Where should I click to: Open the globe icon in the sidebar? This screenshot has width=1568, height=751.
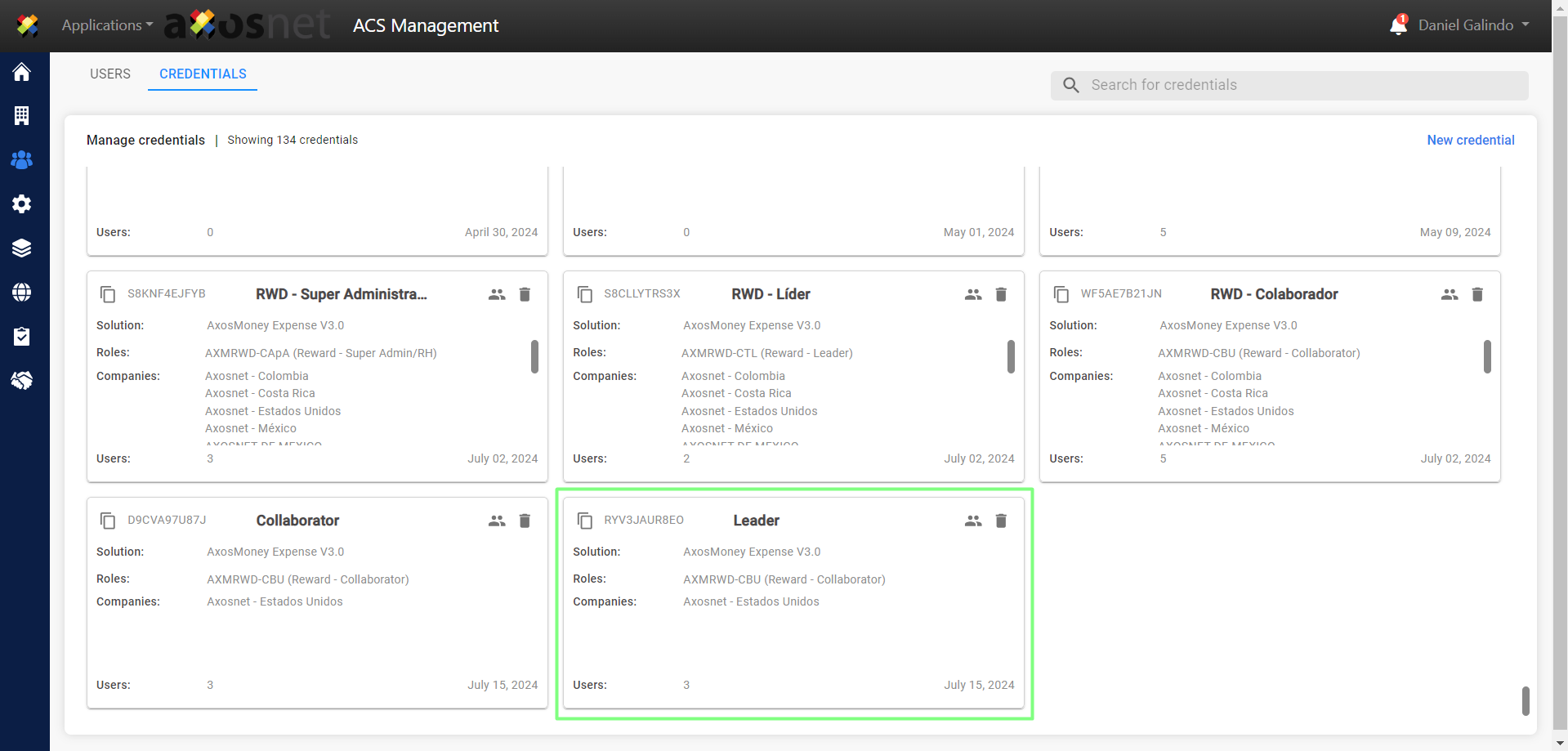tap(22, 293)
